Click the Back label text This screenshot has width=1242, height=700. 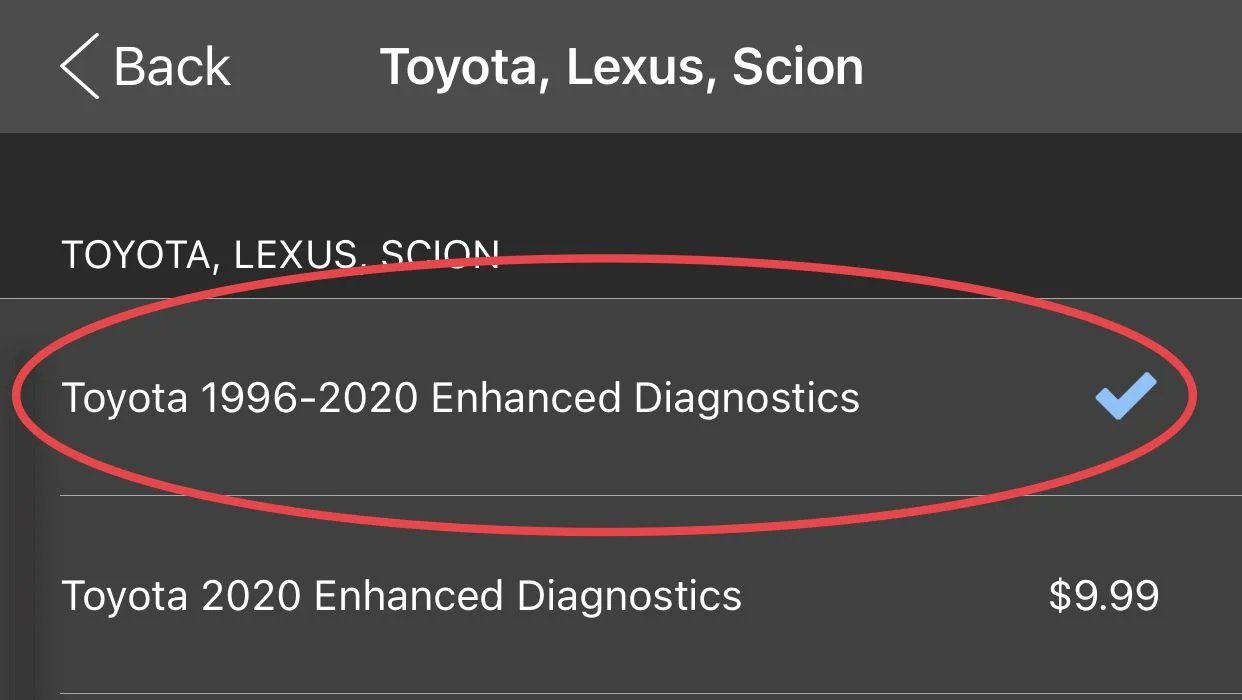coord(172,66)
